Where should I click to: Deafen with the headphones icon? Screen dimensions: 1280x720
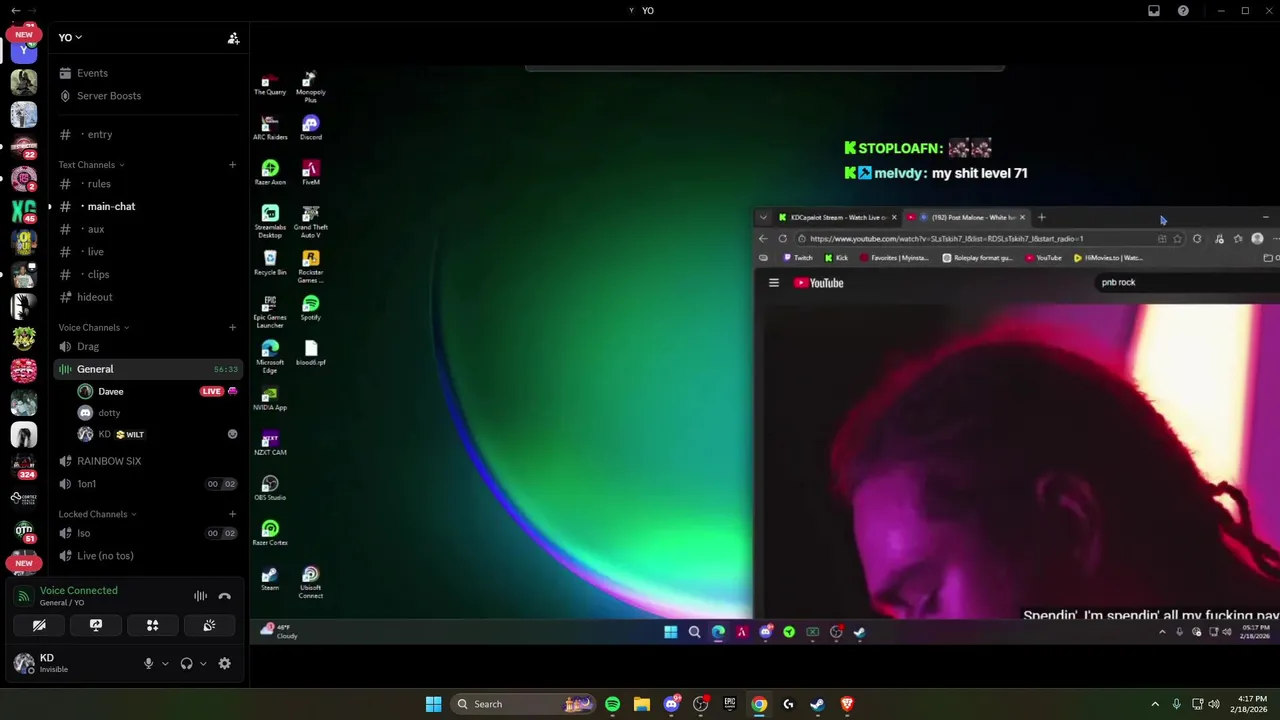click(x=186, y=663)
